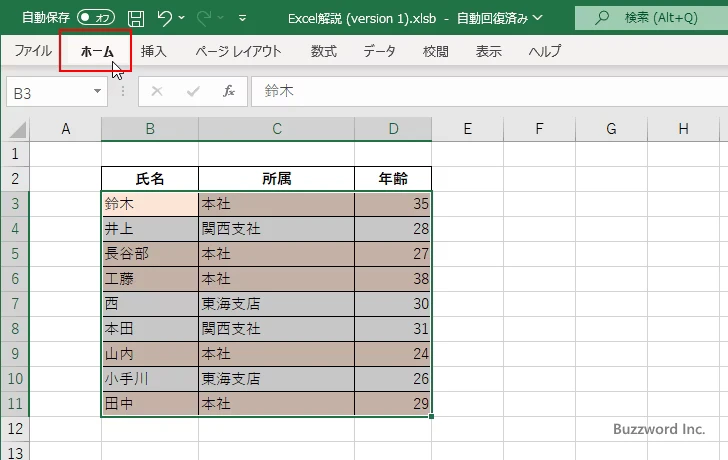Switch to the 校閲 tab
Viewport: 728px width, 460px height.
(436, 51)
